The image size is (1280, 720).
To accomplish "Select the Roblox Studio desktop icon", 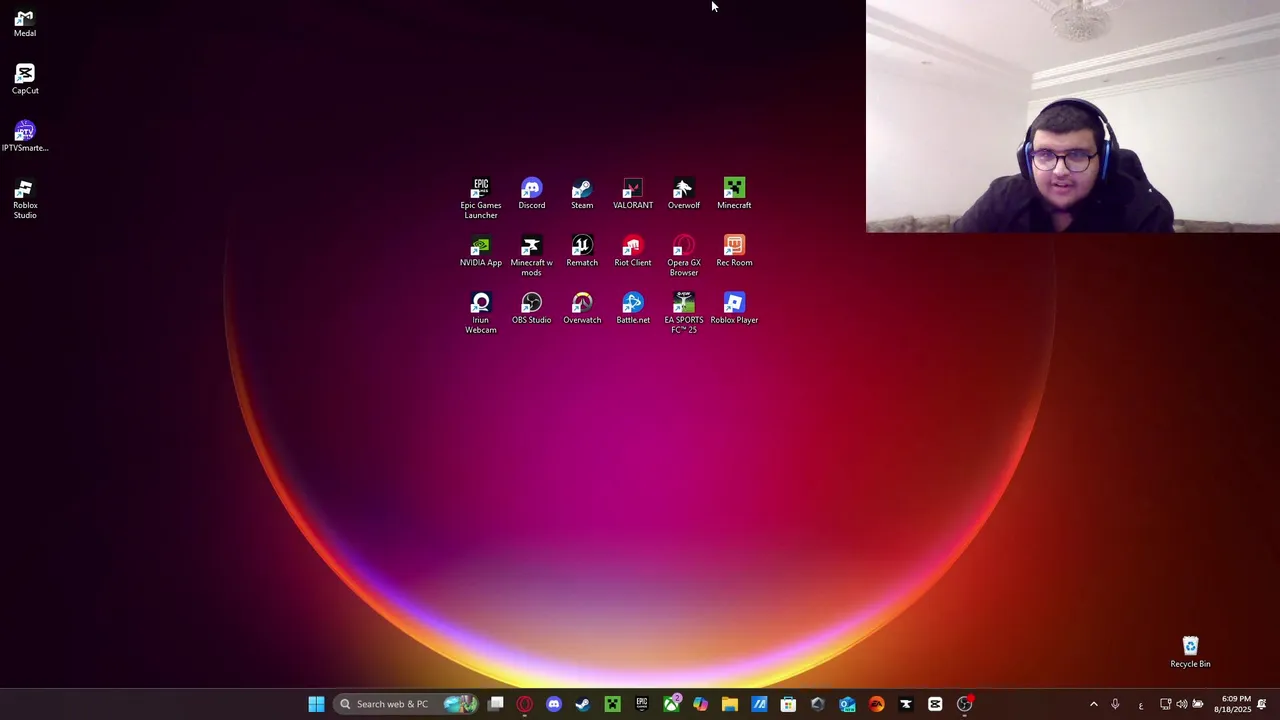I will coord(25,199).
